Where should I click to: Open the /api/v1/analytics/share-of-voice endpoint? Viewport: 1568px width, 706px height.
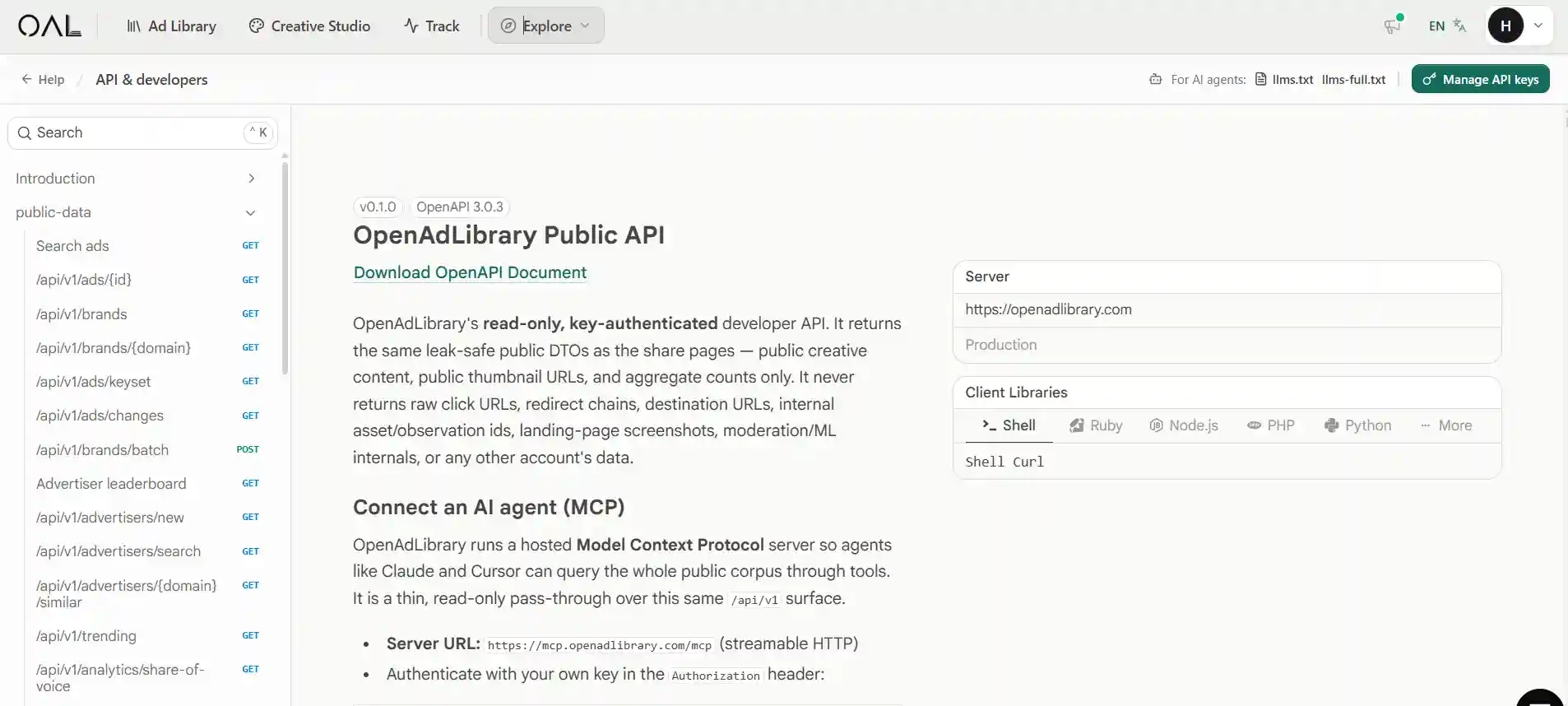[x=146, y=678]
